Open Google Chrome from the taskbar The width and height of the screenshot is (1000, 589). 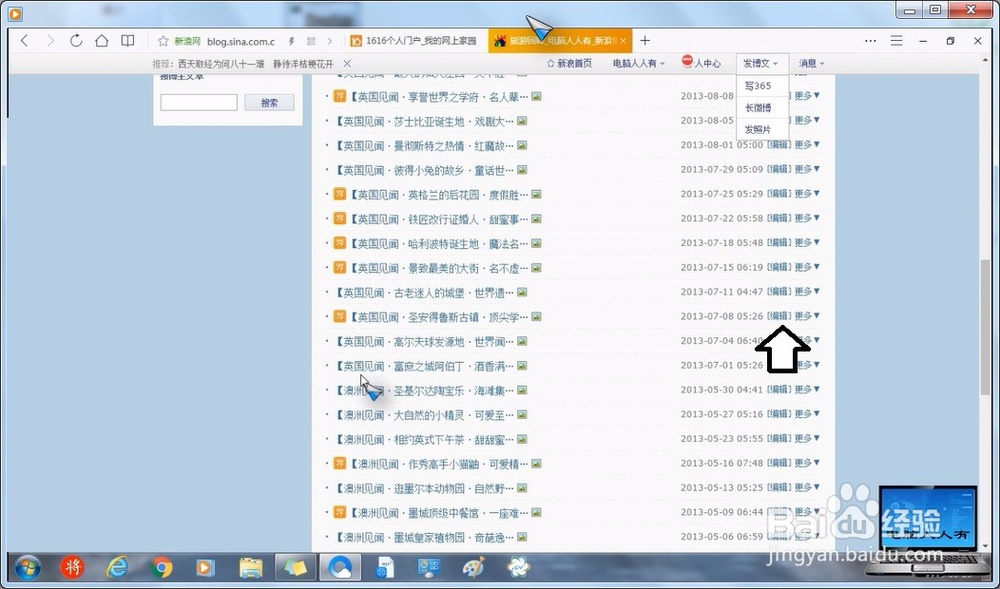pos(162,567)
